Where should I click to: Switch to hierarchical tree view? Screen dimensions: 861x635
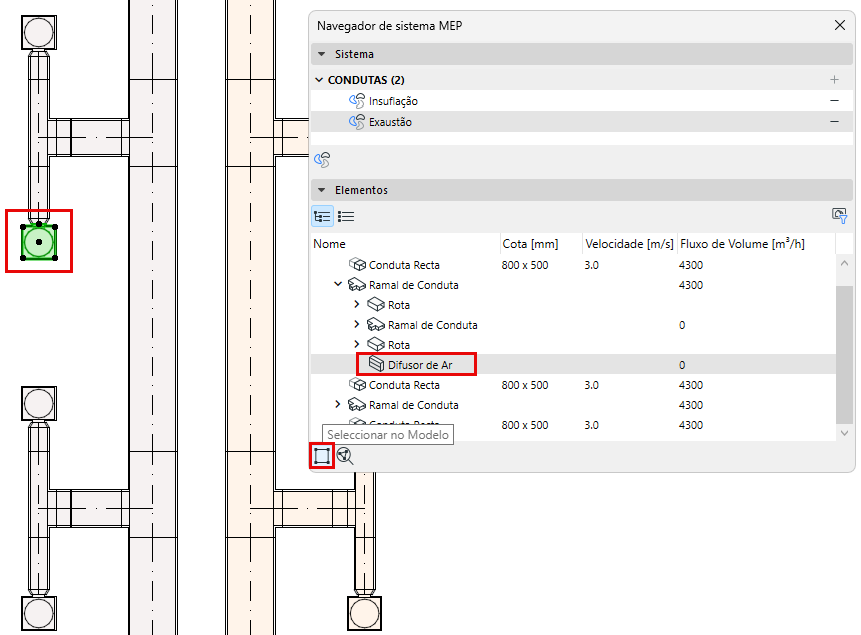(322, 215)
